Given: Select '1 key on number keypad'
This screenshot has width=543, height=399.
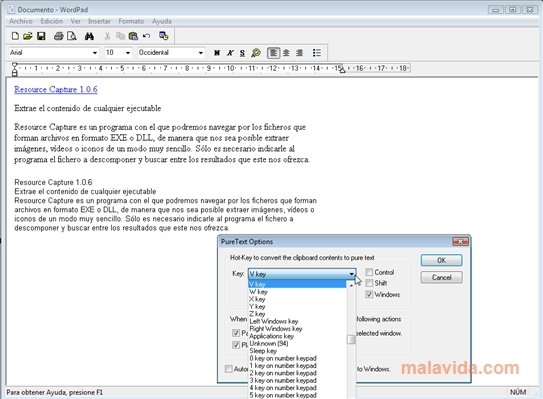Looking at the screenshot, I should (x=297, y=366).
